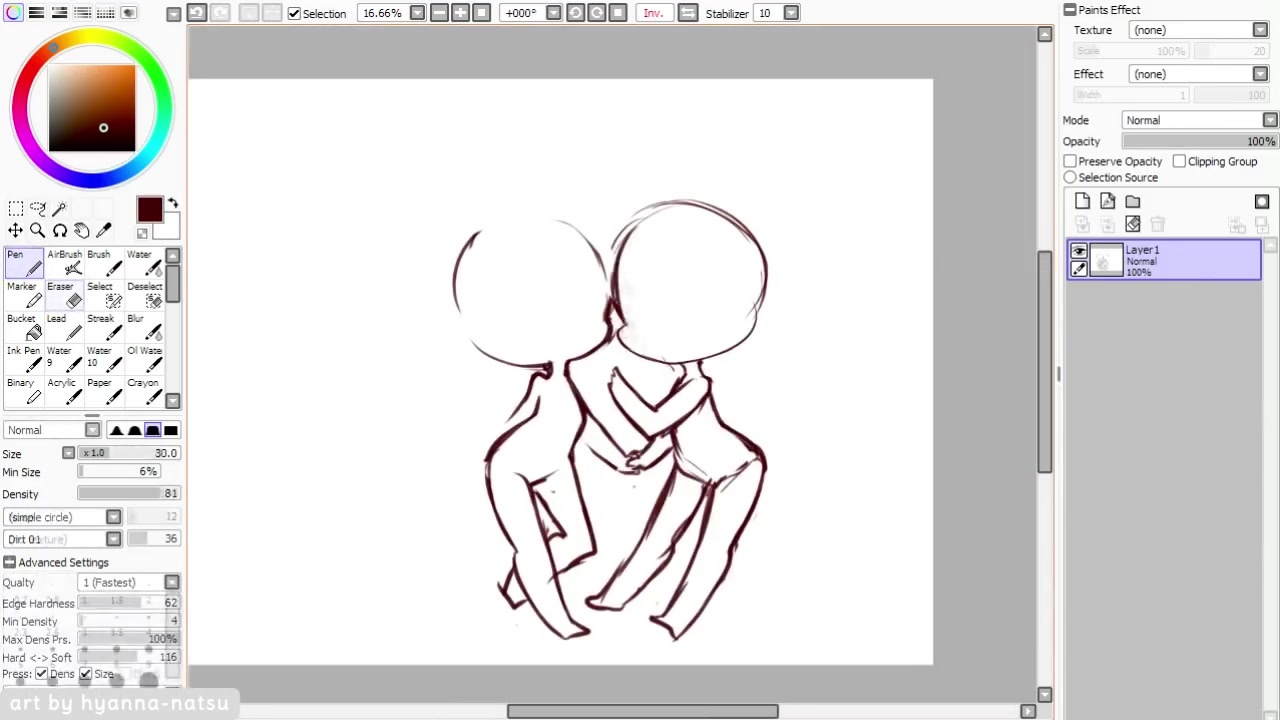Create a new layer folder
Image resolution: width=1280 pixels, height=720 pixels.
(1132, 201)
